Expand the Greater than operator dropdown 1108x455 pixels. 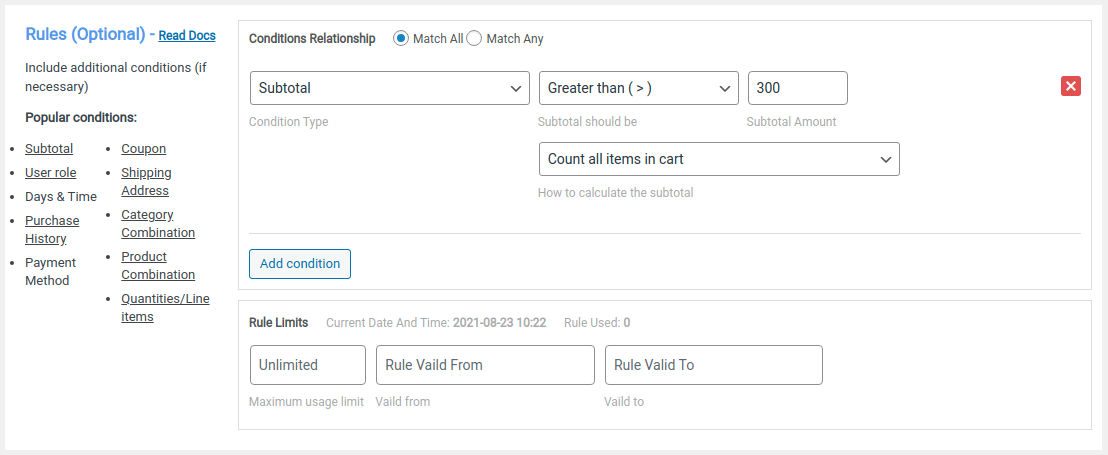(x=638, y=88)
